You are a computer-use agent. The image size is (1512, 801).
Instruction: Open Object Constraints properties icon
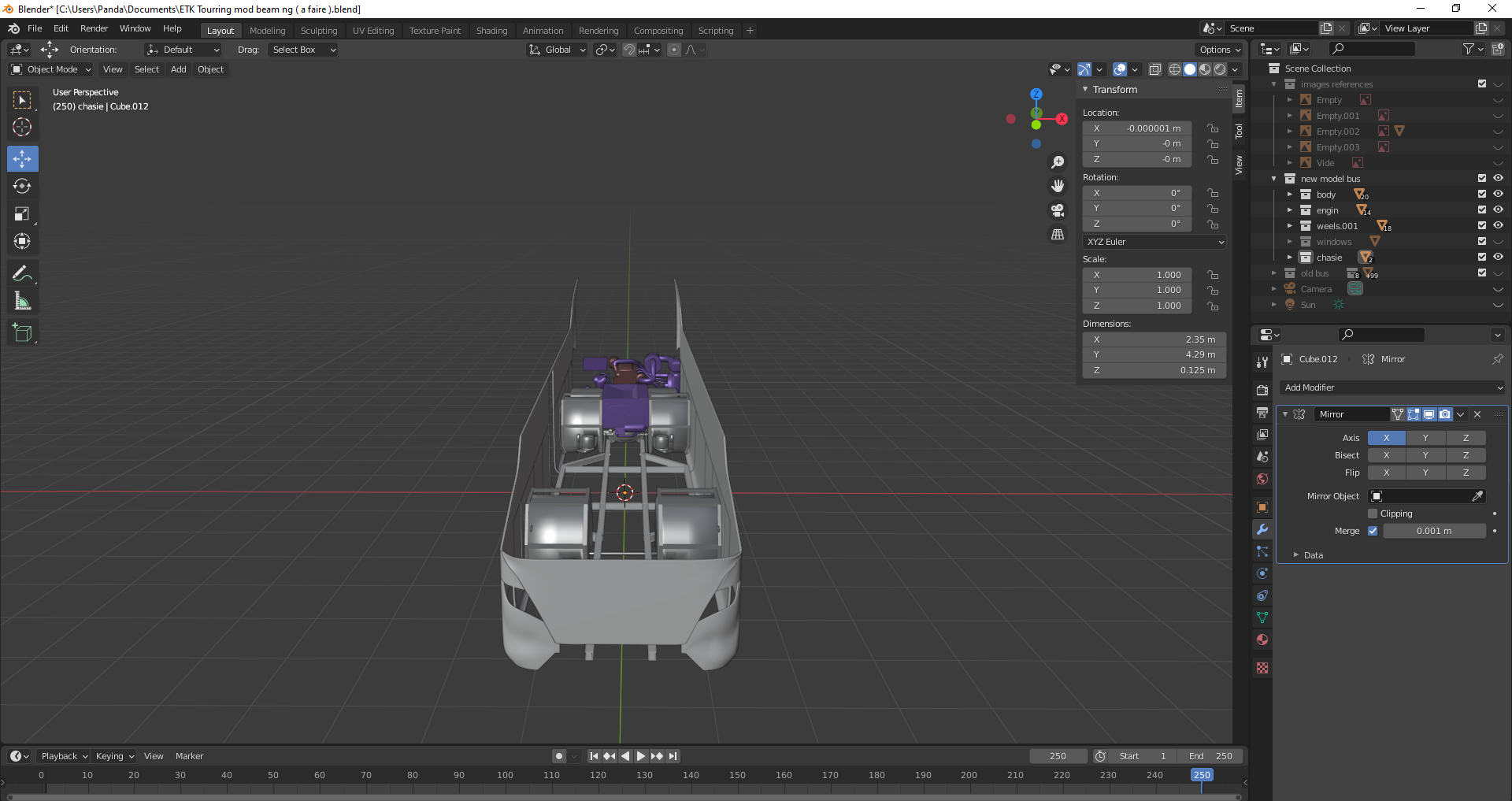(1262, 595)
